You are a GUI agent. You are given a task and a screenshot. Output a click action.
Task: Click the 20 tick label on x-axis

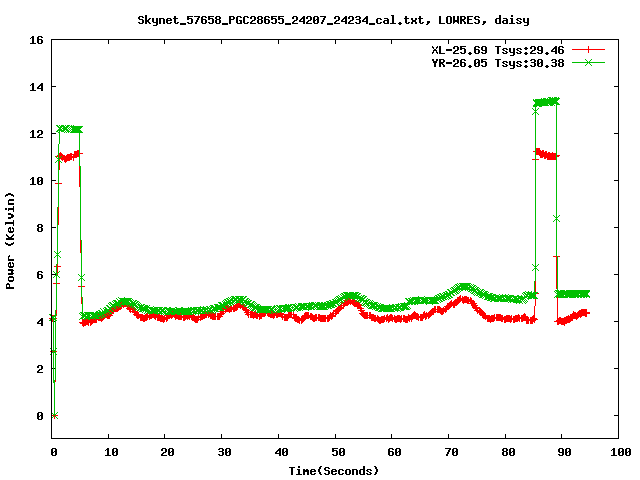tap(166, 452)
